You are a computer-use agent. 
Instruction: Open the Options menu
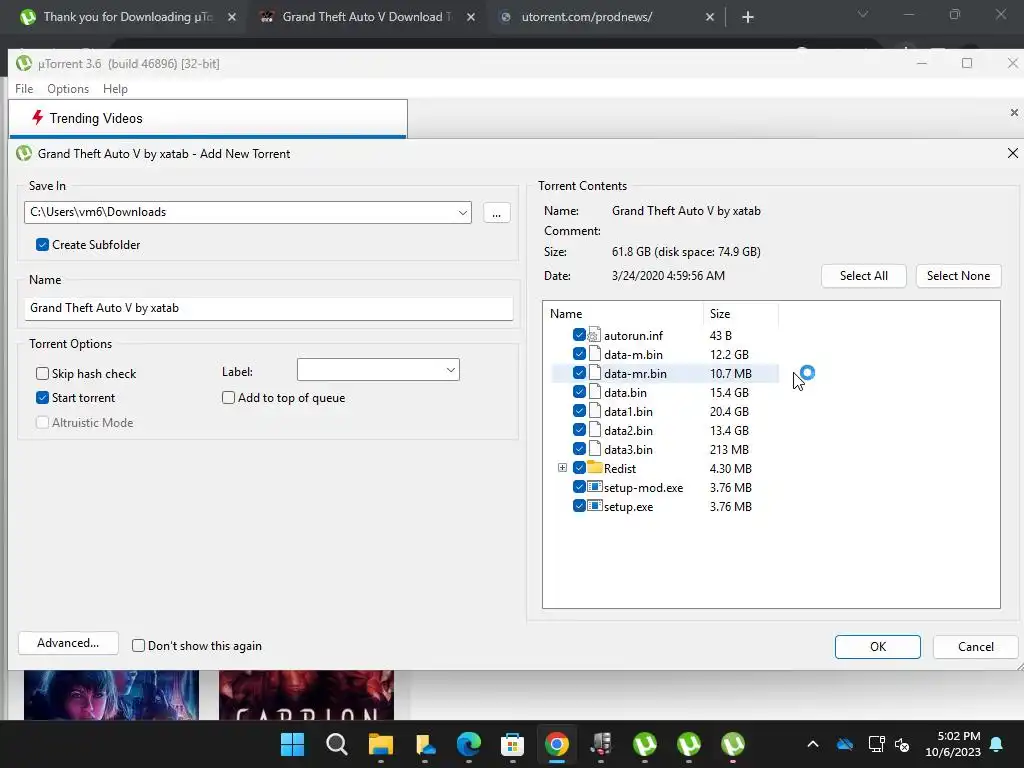pos(68,88)
